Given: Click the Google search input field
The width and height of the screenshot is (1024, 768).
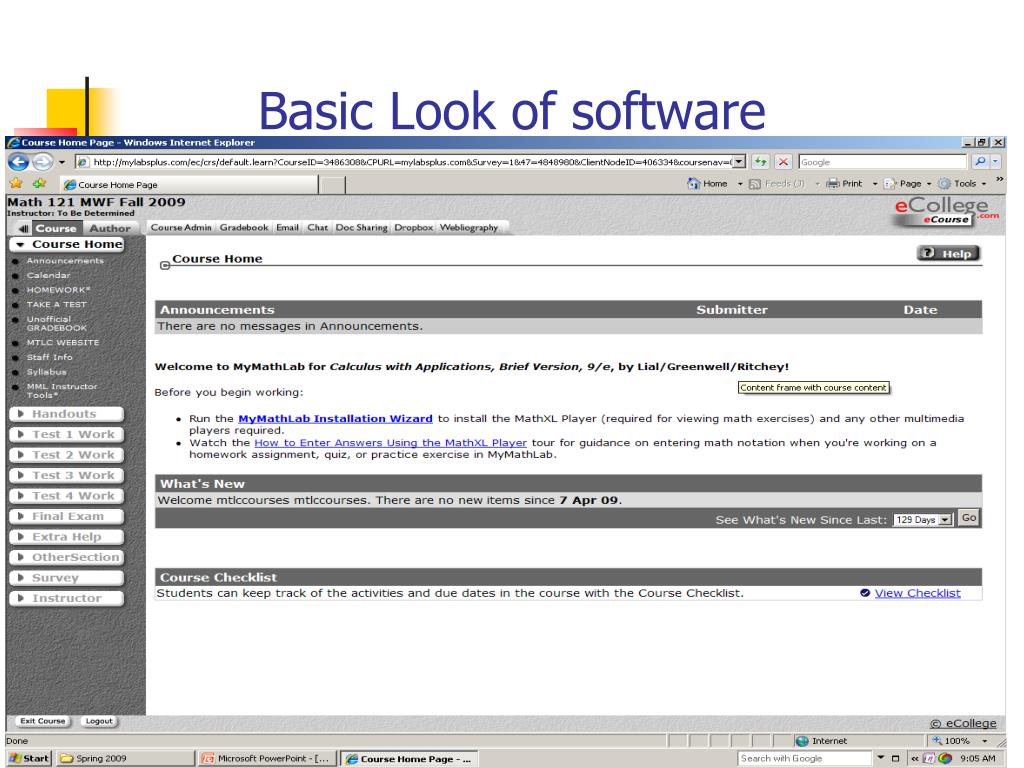Looking at the screenshot, I should tap(882, 162).
